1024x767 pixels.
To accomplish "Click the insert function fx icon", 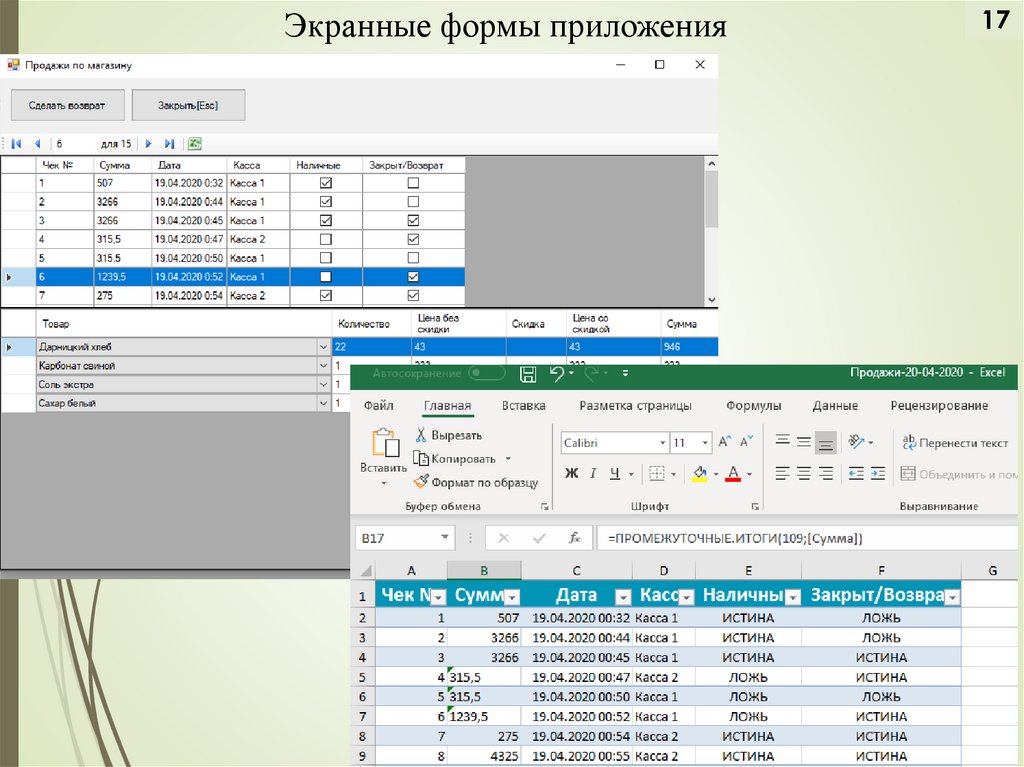I will click(x=574, y=538).
